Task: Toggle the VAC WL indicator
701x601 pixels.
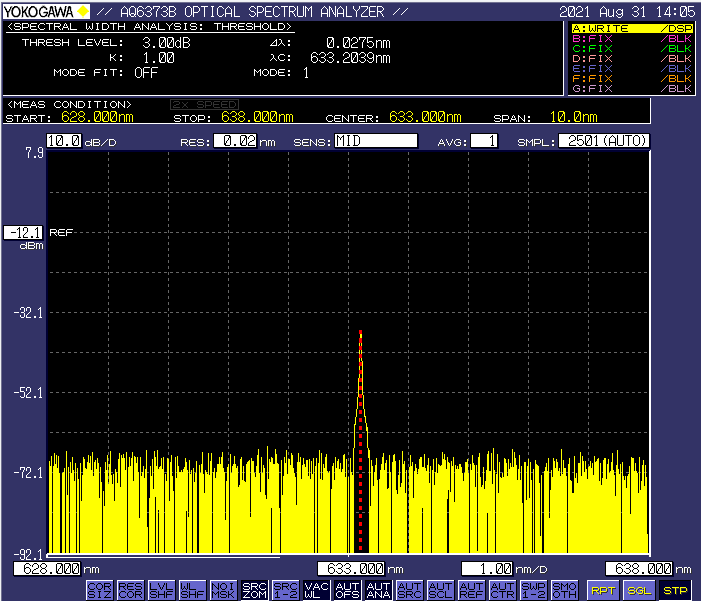Action: point(316,590)
